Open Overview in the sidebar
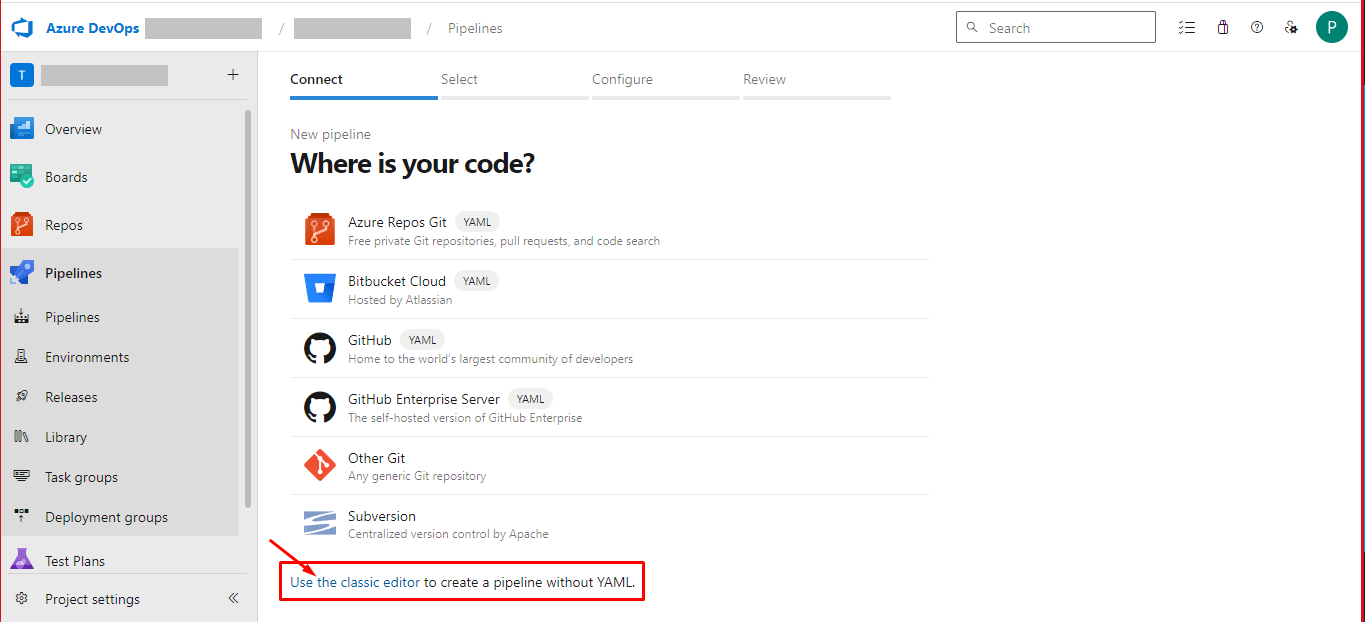The image size is (1365, 622). (73, 129)
